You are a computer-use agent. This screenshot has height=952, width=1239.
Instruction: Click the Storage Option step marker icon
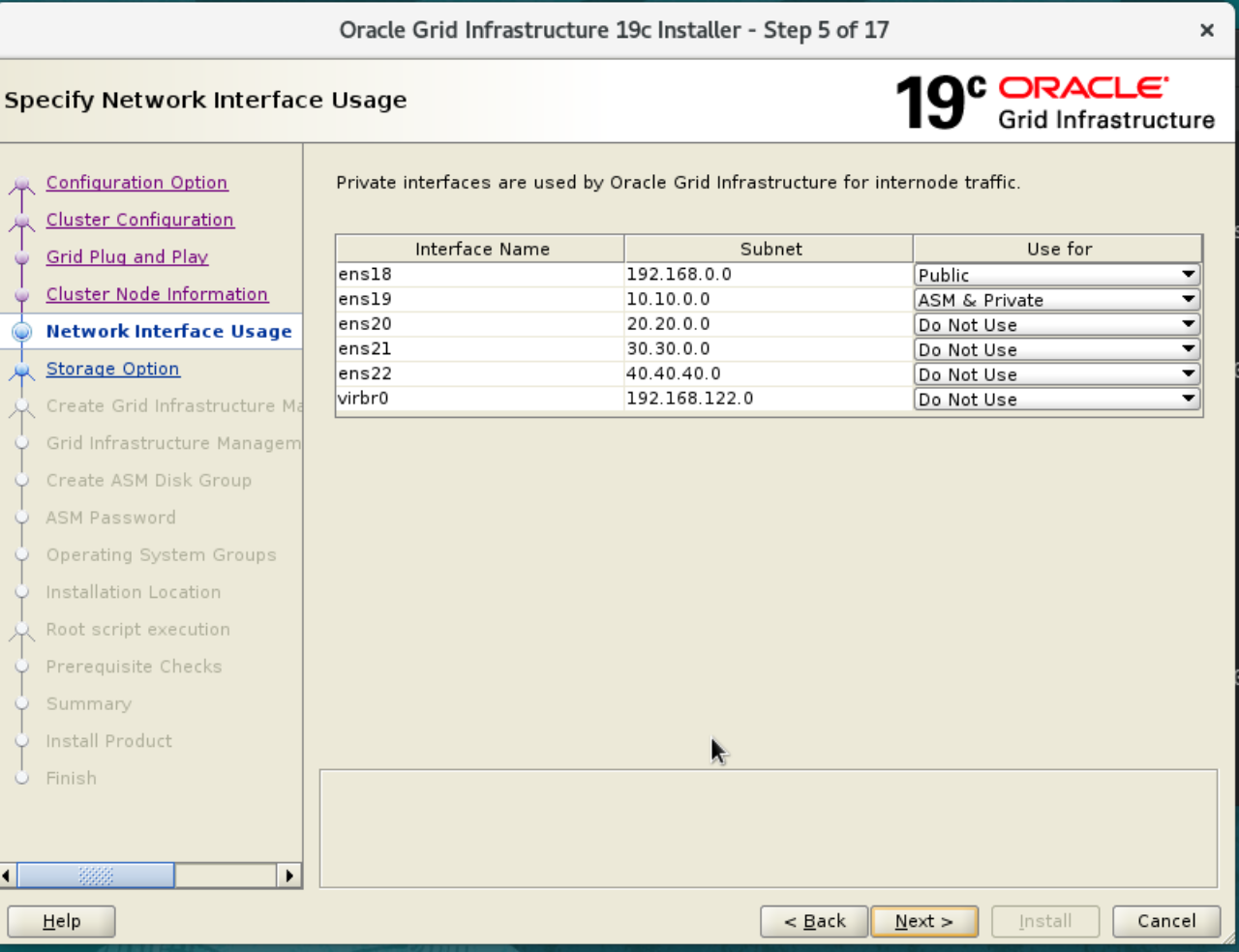tap(21, 372)
